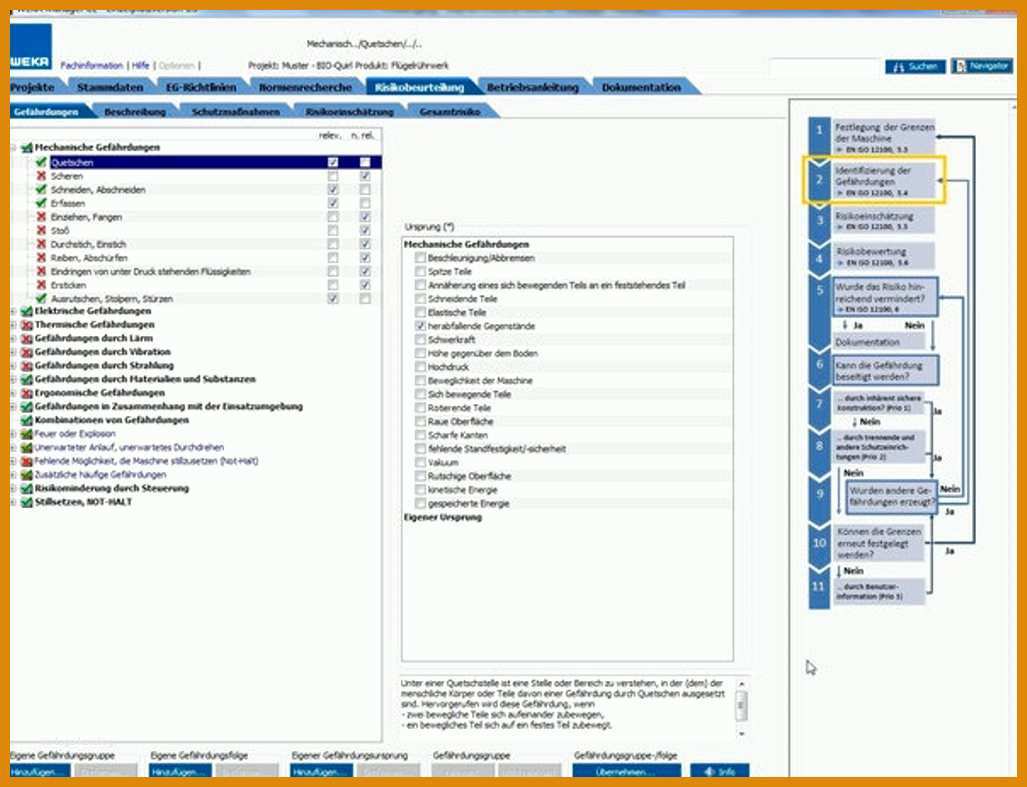Check the Scharfe Kanten checkbox

(x=420, y=435)
